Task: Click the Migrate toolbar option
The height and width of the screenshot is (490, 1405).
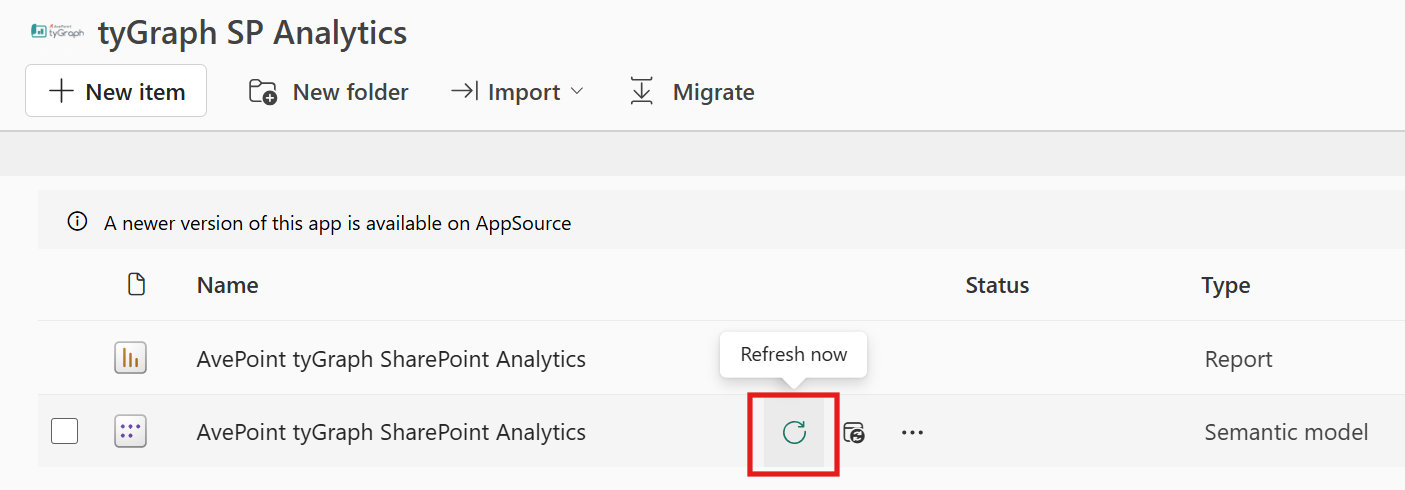Action: (691, 92)
